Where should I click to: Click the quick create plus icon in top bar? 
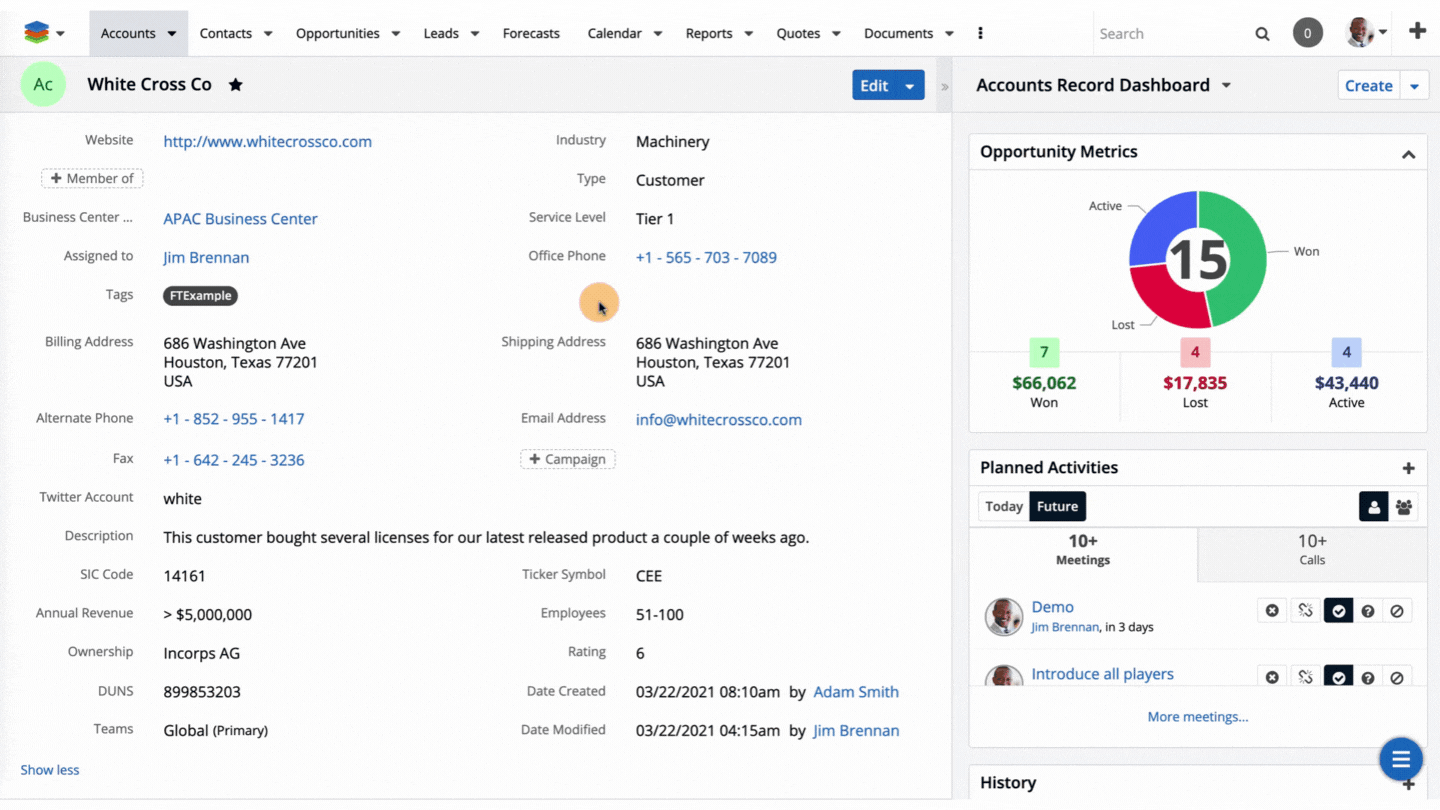tap(1417, 32)
